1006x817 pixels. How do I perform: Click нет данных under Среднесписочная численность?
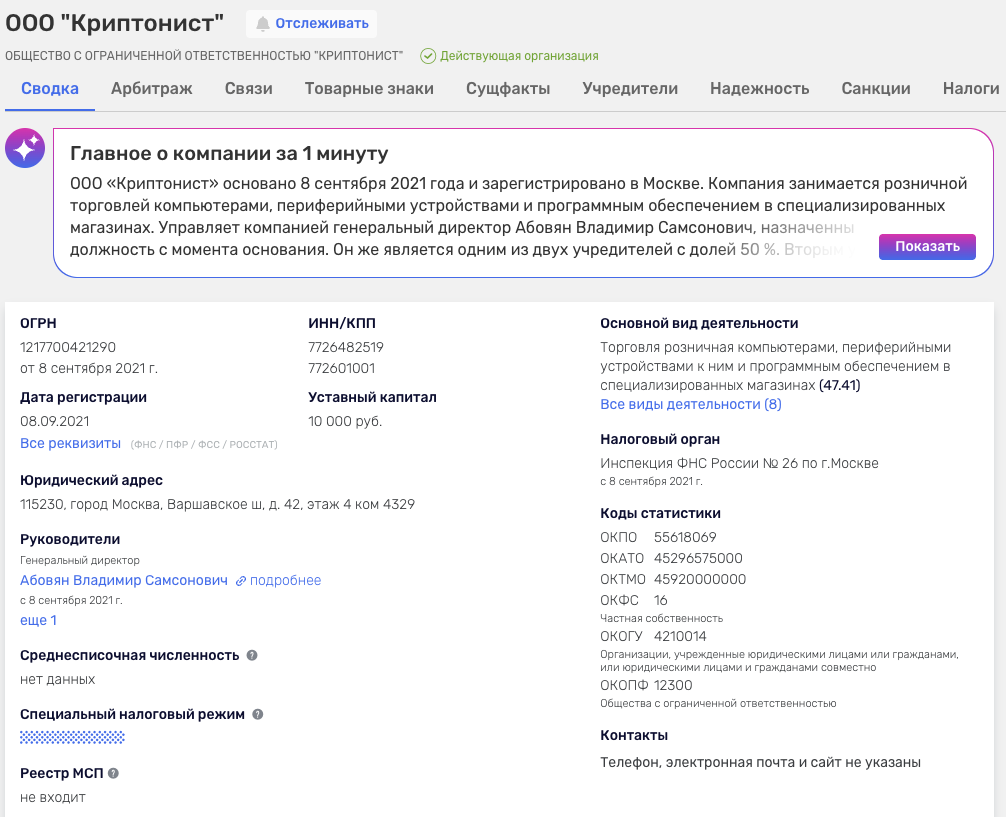58,680
